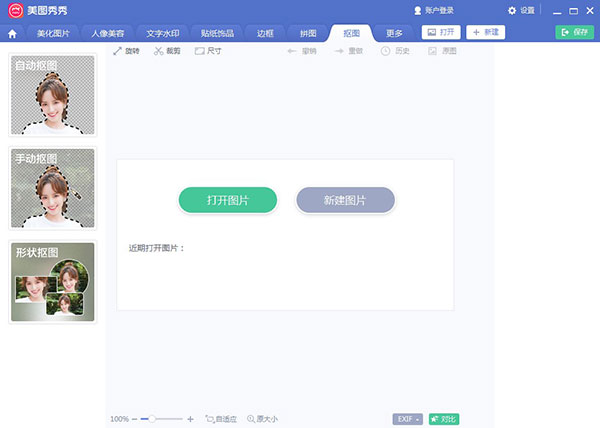Close the 美图秀秀 window
Screen dimensions: 600x428
590,11
